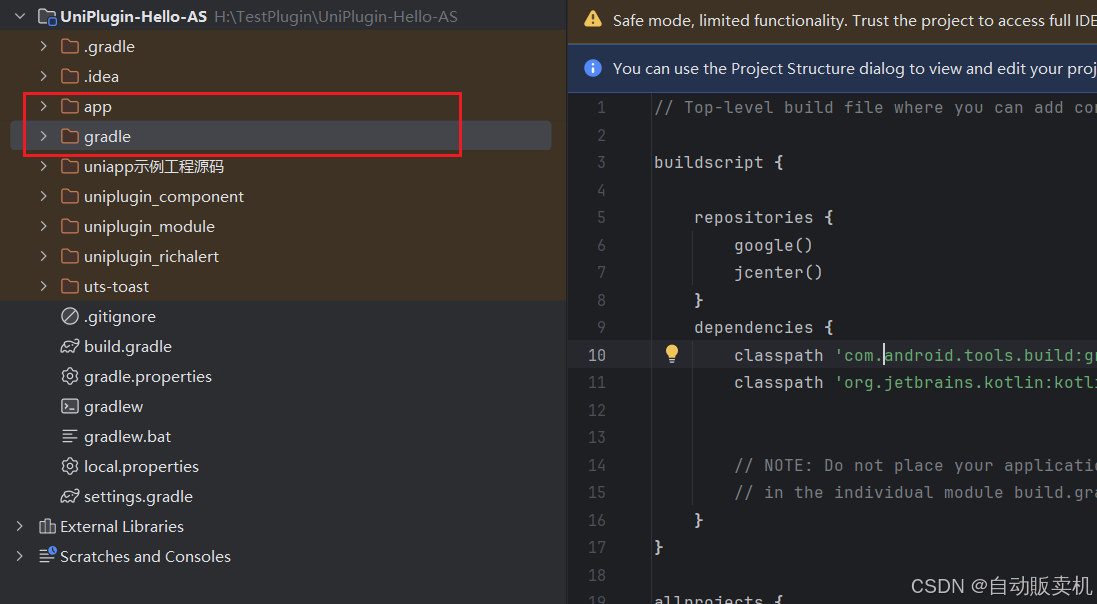Screen dimensions: 1097x604
Task: Click the .gitignore ignore-file icon
Action: (x=69, y=316)
